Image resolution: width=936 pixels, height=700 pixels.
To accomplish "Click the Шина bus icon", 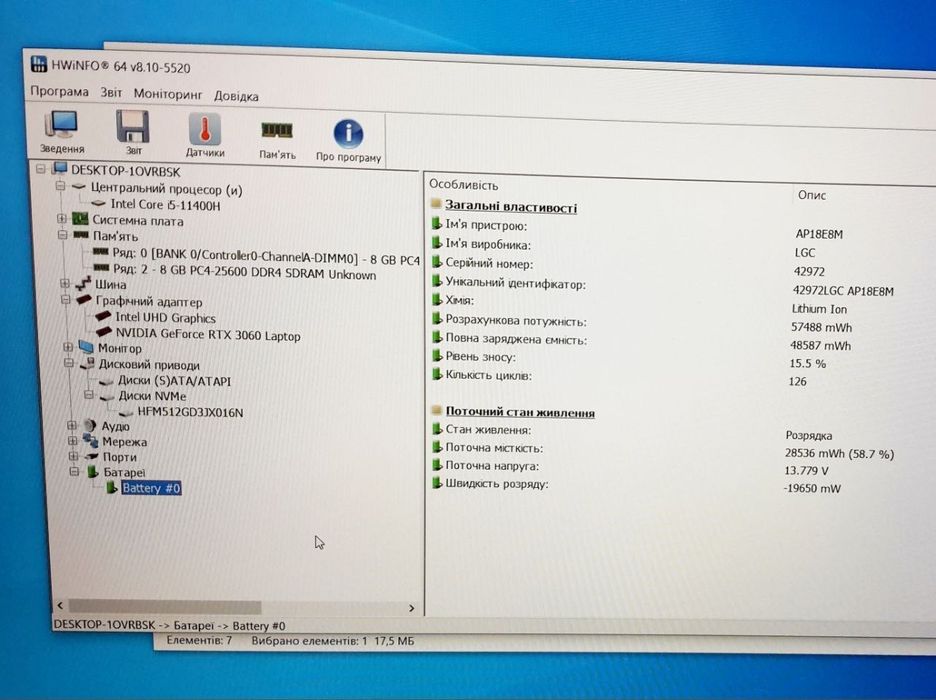I will tap(84, 283).
